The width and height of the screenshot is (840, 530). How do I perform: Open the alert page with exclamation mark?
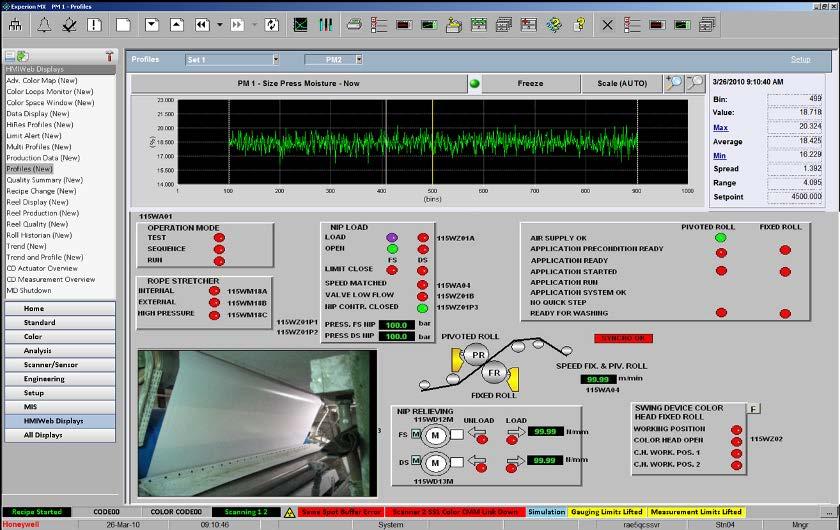pos(94,25)
